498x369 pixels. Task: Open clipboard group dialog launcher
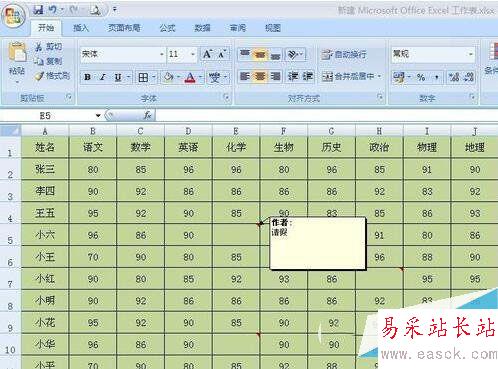click(69, 97)
